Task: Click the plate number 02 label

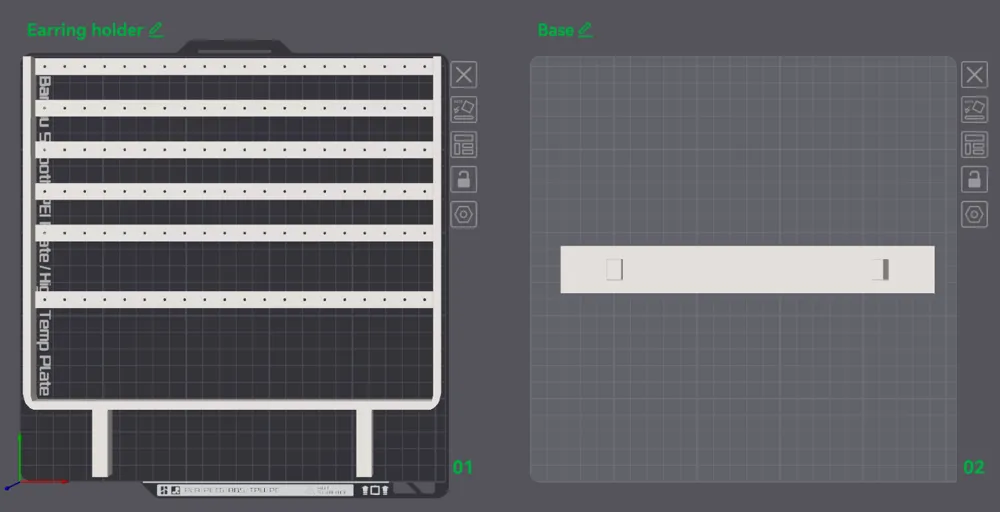Action: click(x=974, y=468)
